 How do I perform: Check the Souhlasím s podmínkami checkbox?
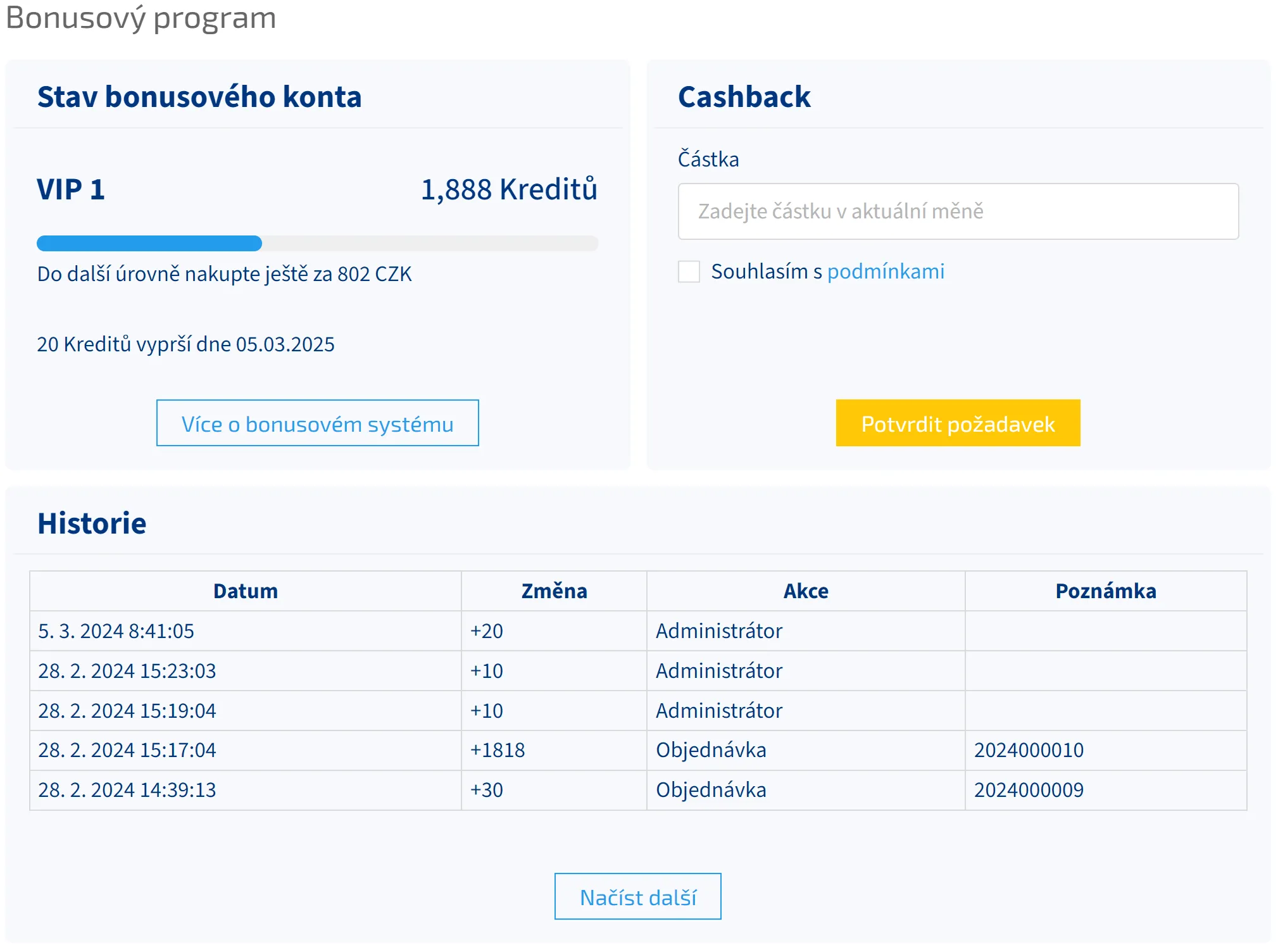tap(689, 272)
